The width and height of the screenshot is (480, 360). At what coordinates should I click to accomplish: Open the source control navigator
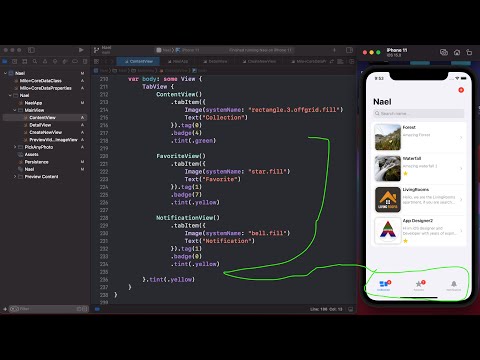tap(15, 61)
